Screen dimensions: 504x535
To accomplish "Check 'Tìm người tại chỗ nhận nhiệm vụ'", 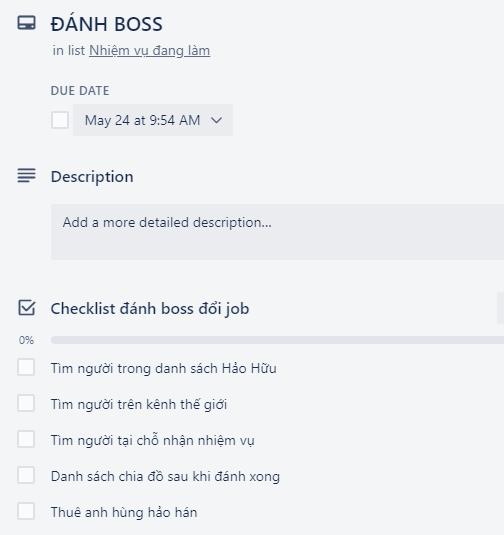I will point(26,439).
